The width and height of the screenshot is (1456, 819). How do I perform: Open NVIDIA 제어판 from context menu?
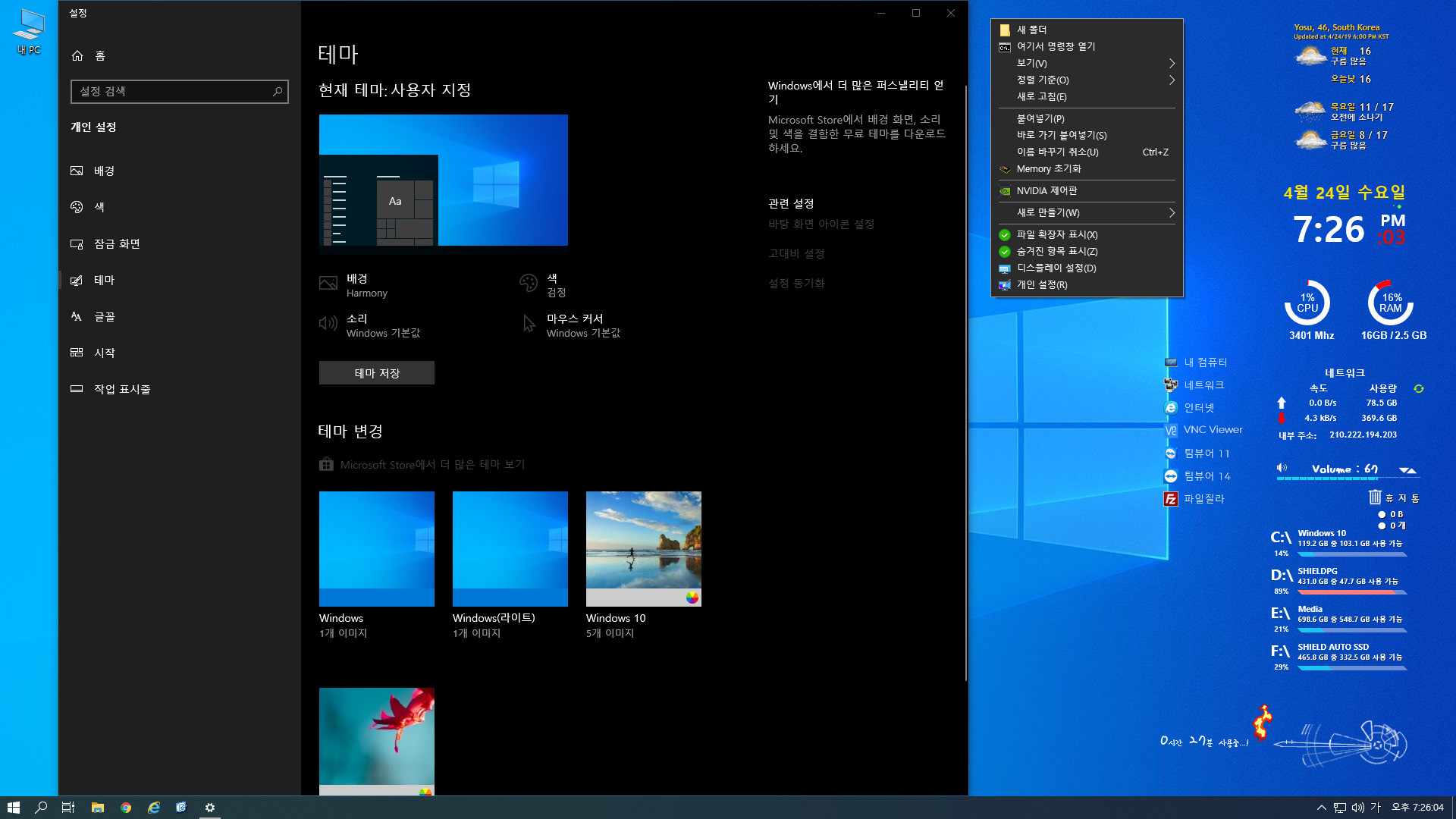[x=1087, y=191]
